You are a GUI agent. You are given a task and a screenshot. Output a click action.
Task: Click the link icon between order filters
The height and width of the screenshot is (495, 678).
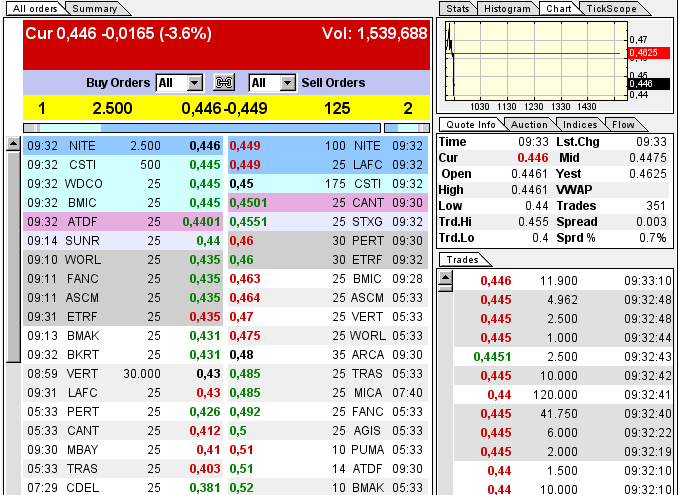tap(224, 82)
